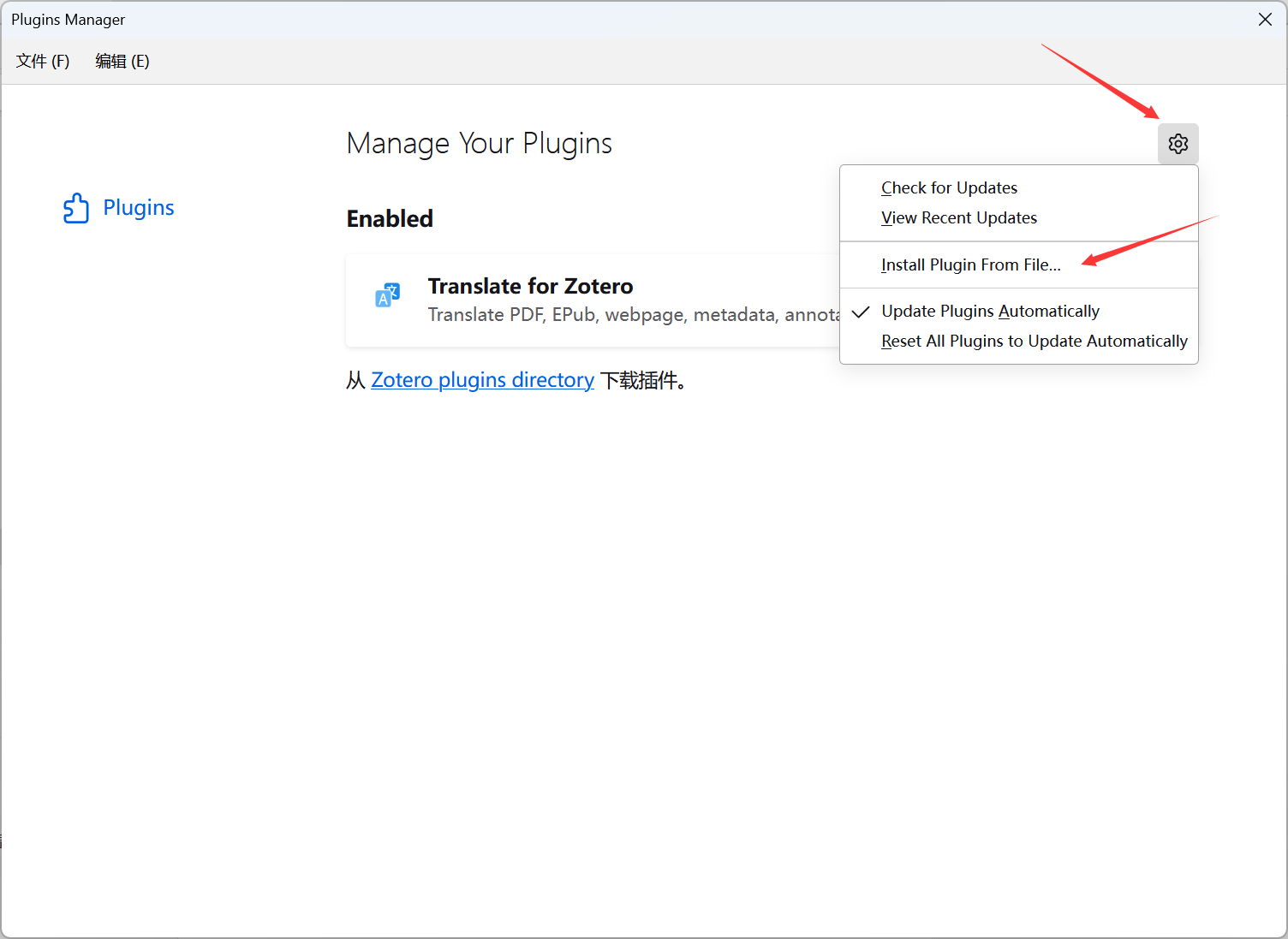Click the Translate for Zotero plugin icon
The width and height of the screenshot is (1288, 939).
(388, 295)
